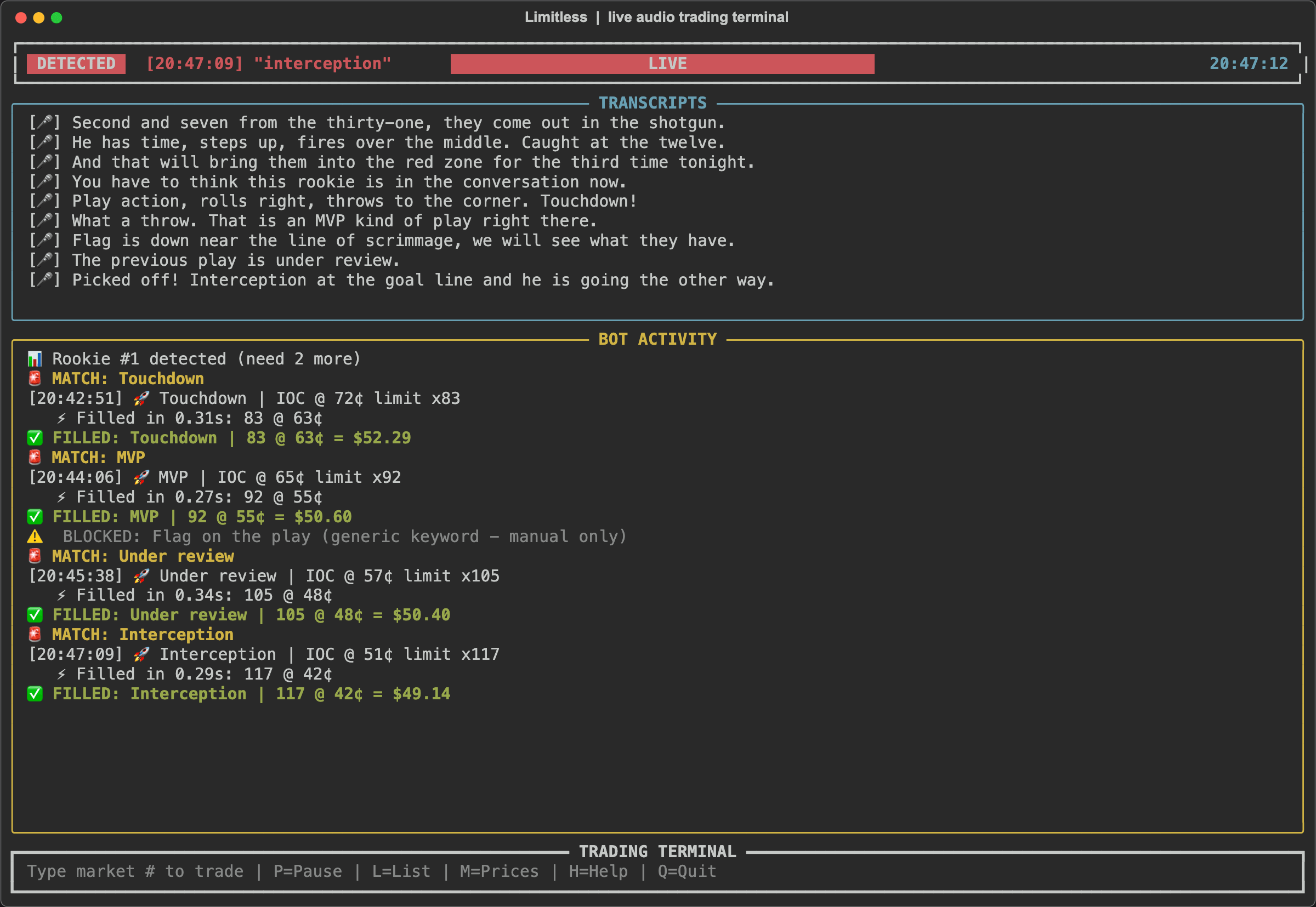Click the H=Help hint in trading terminal
1316x907 pixels.
(598, 871)
